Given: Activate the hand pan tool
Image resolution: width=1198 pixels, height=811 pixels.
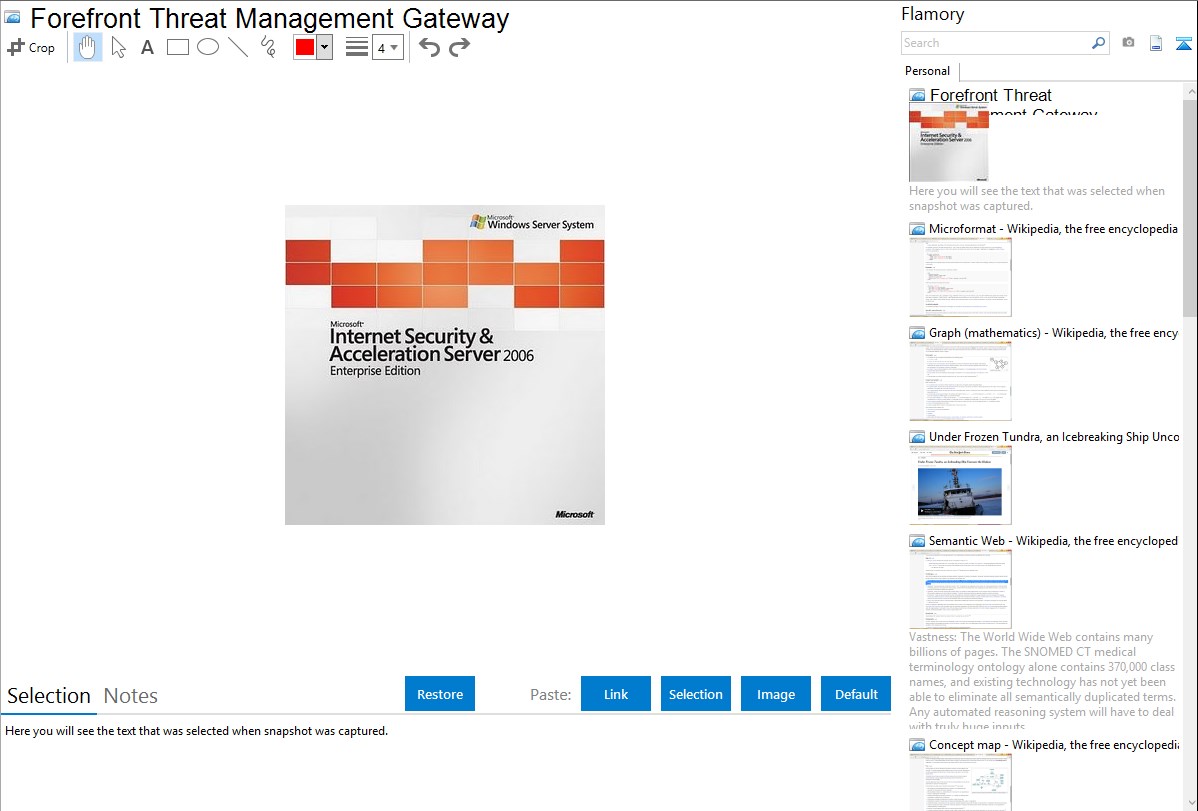Looking at the screenshot, I should [x=87, y=47].
